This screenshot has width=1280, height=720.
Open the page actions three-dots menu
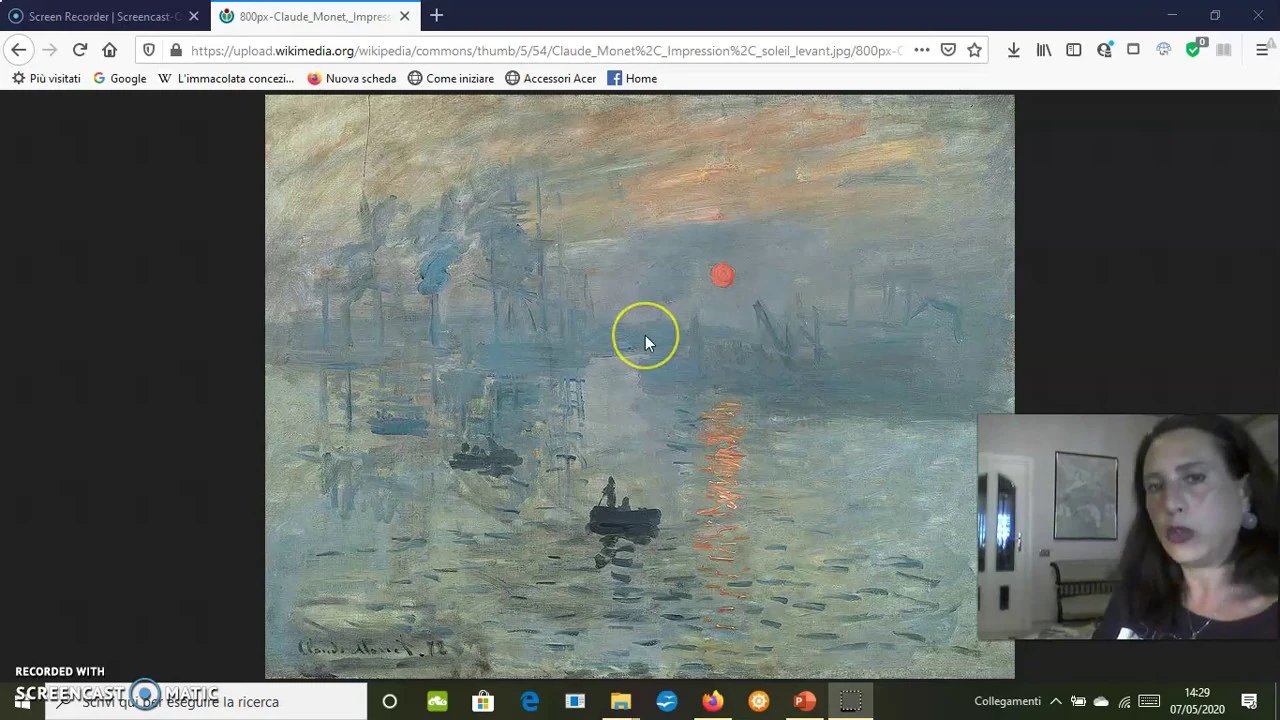point(922,50)
